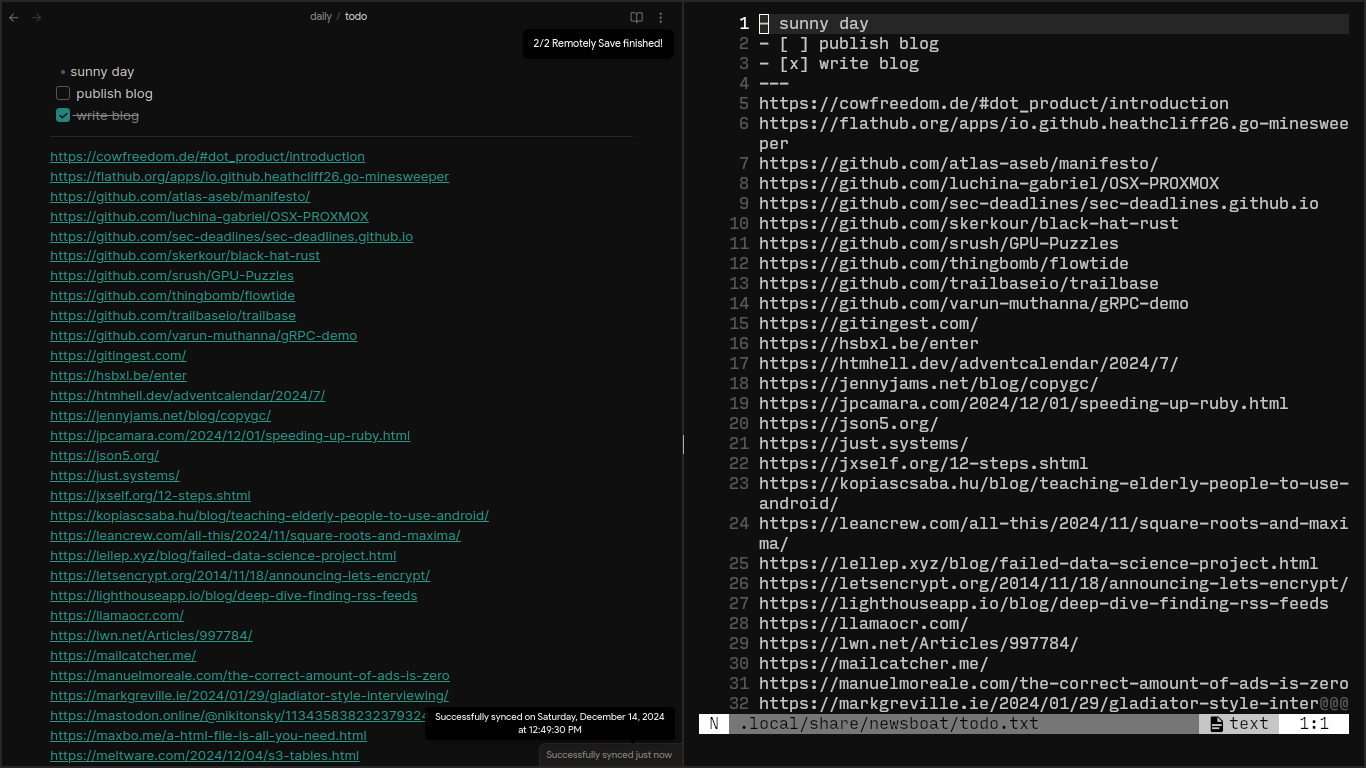The width and height of the screenshot is (1366, 768).
Task: Open the manuelmoreale.com ads link
Action: pyautogui.click(x=250, y=675)
